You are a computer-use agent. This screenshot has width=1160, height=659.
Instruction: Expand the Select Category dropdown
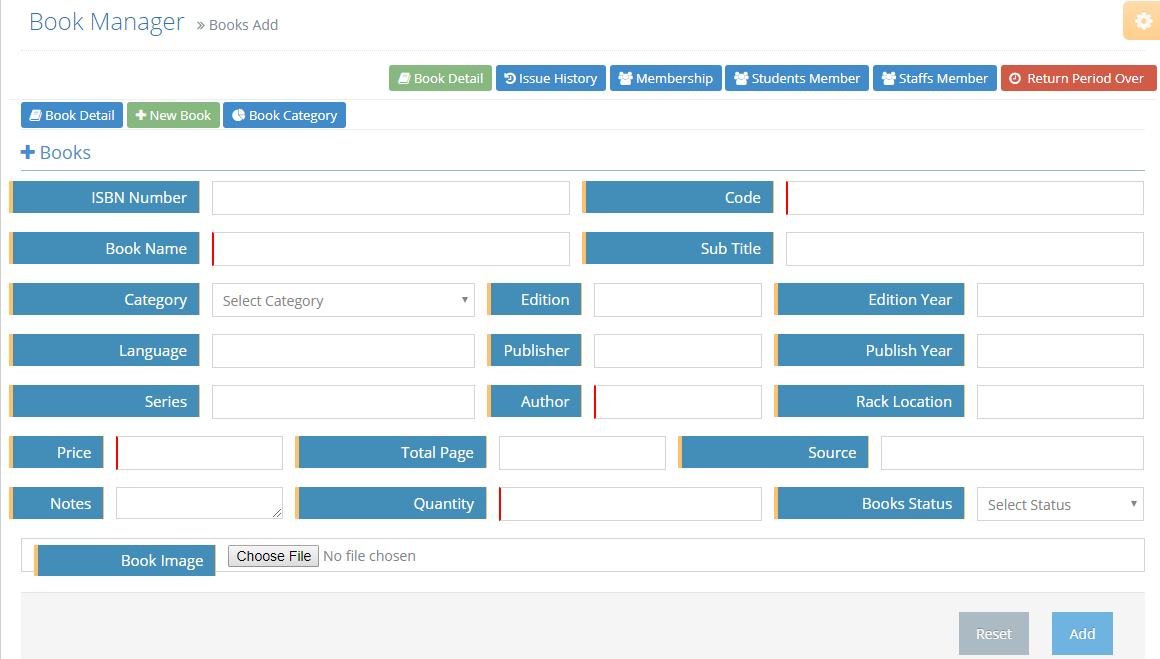343,300
